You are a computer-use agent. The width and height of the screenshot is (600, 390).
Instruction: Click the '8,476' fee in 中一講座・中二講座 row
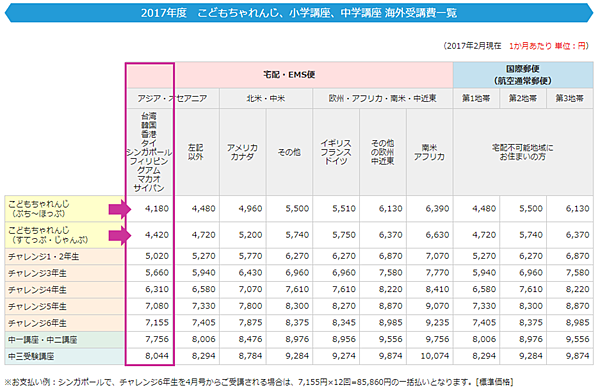(250, 339)
